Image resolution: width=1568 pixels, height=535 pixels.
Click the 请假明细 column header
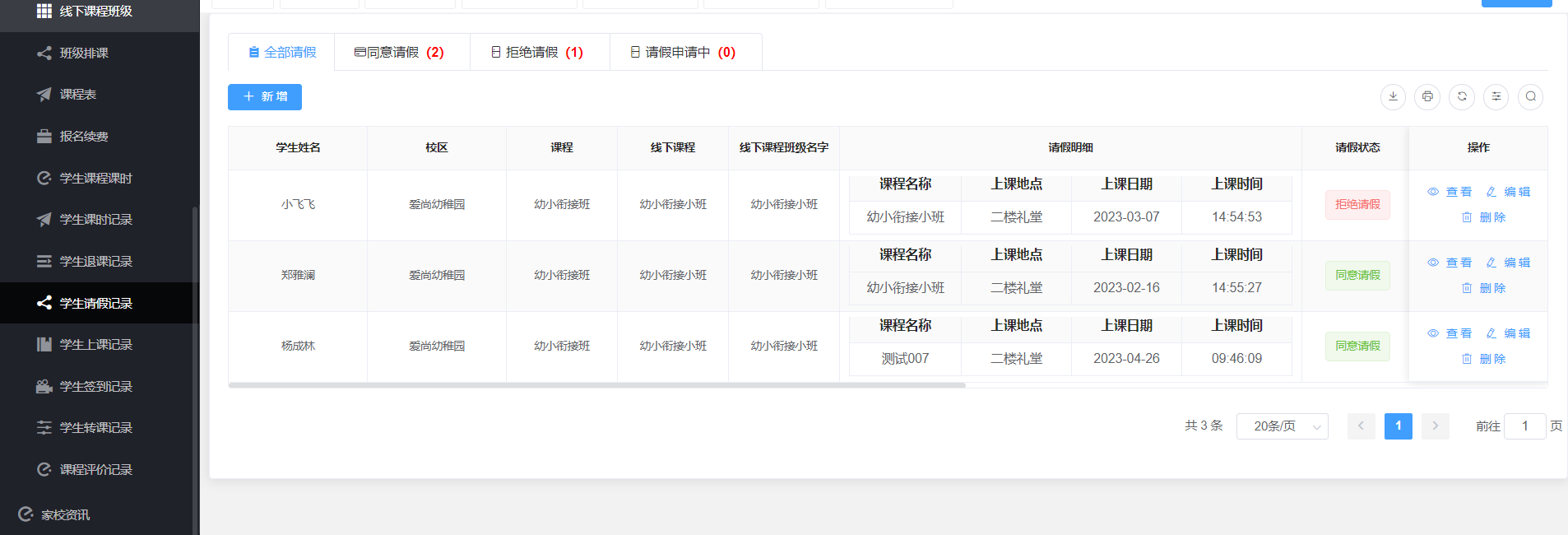tap(1070, 148)
